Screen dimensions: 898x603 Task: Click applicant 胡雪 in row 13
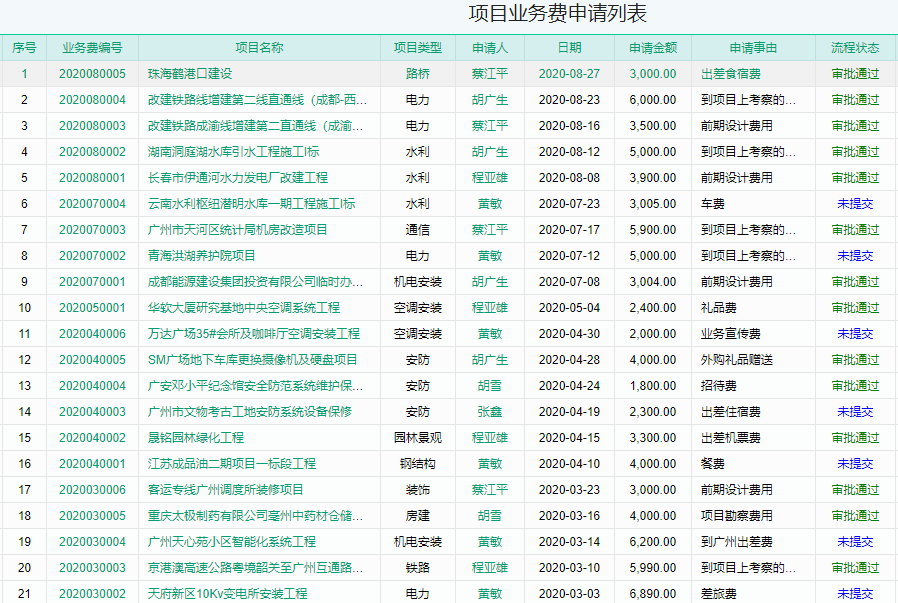click(490, 386)
